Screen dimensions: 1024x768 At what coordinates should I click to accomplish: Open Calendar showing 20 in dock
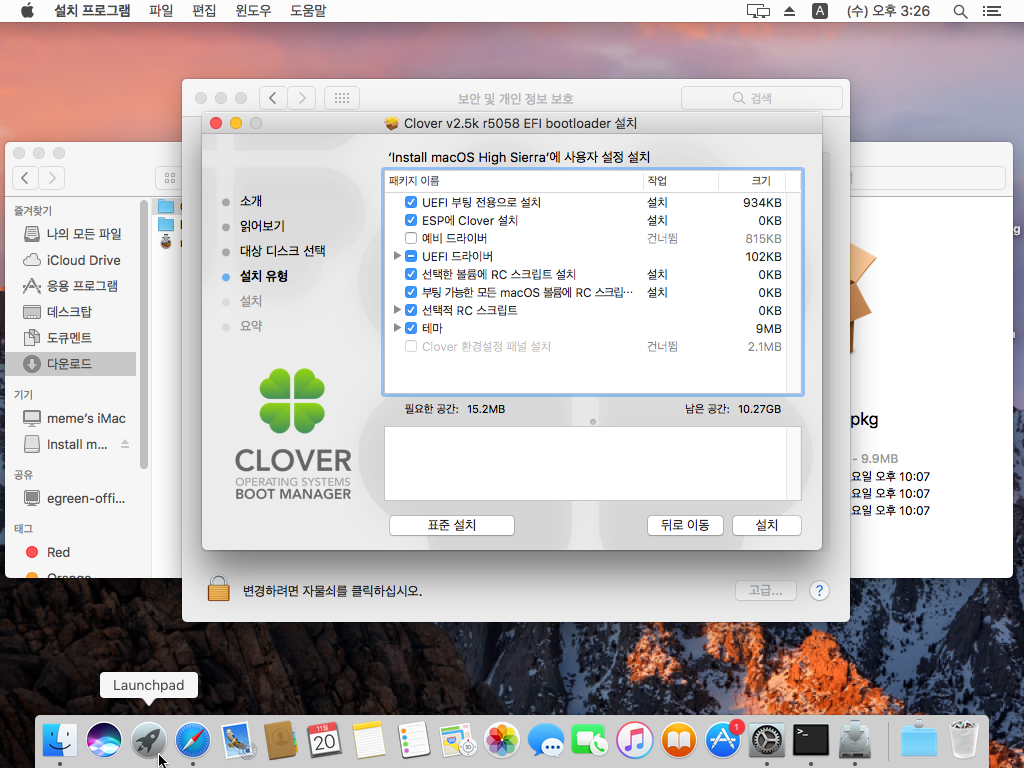pyautogui.click(x=325, y=740)
